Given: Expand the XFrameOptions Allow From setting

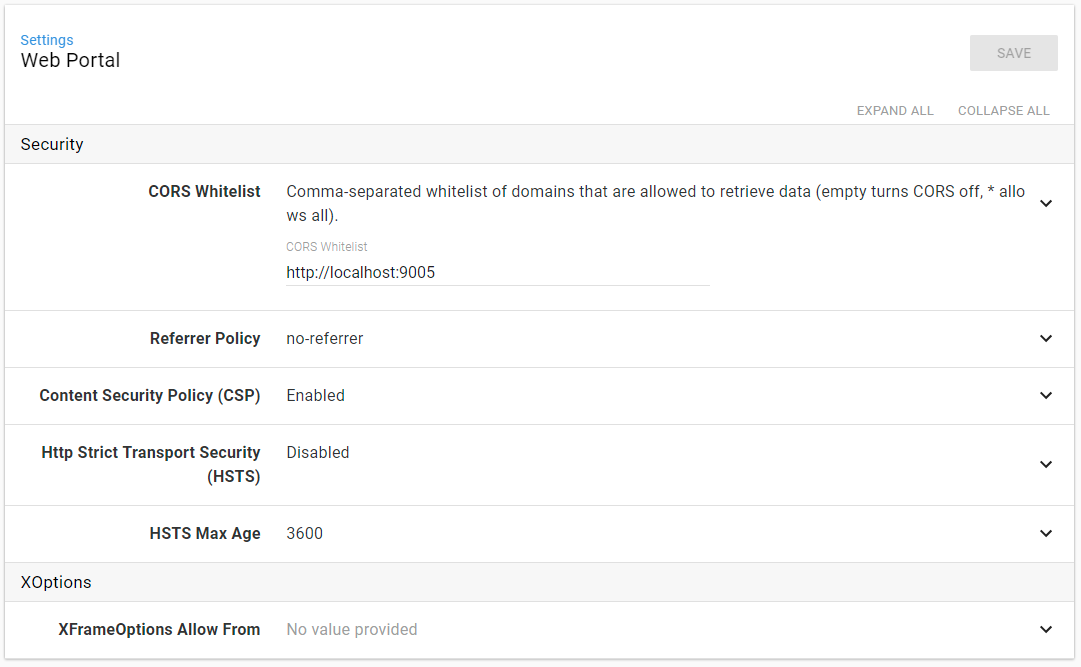Looking at the screenshot, I should pyautogui.click(x=1046, y=629).
